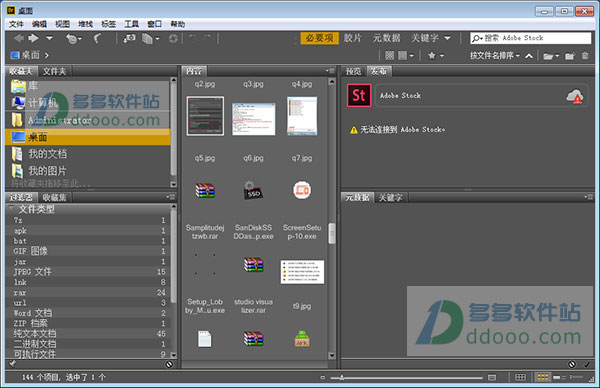Click 桌面 in the path bar

pos(30,55)
